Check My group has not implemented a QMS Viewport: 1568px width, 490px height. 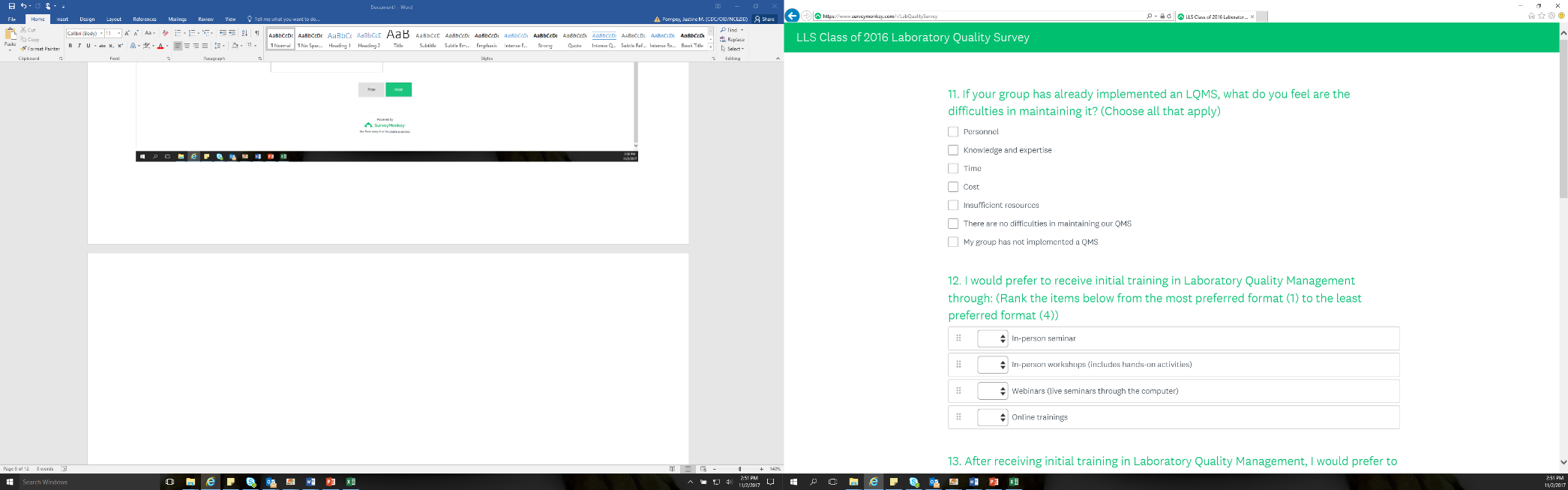coord(953,242)
